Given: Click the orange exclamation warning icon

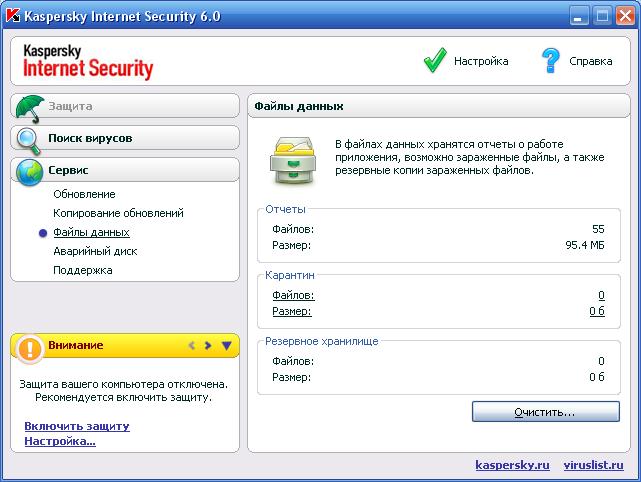Looking at the screenshot, I should coord(29,349).
